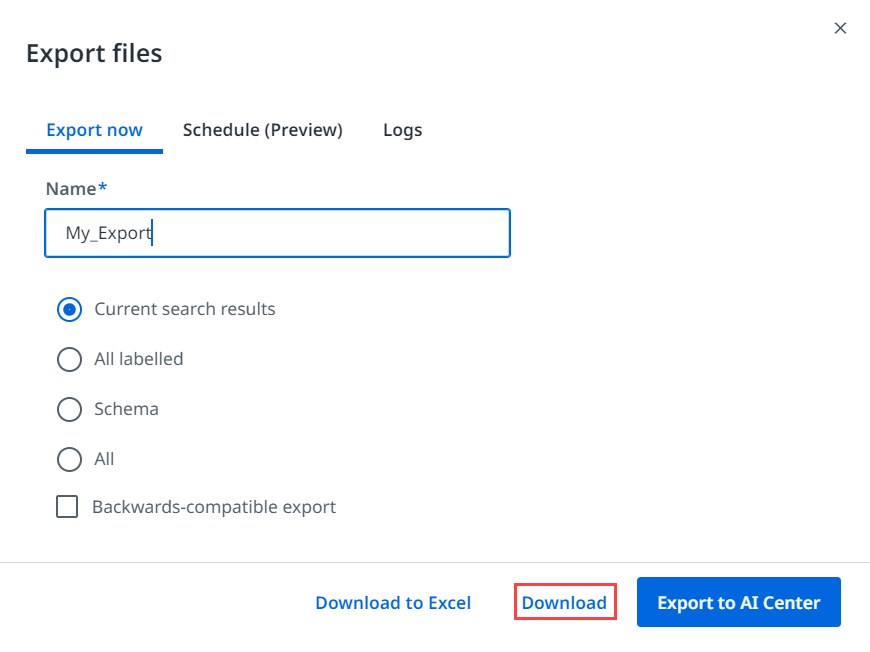This screenshot has width=870, height=652.
Task: Switch to the Schedule (Preview) tab
Action: coord(262,130)
